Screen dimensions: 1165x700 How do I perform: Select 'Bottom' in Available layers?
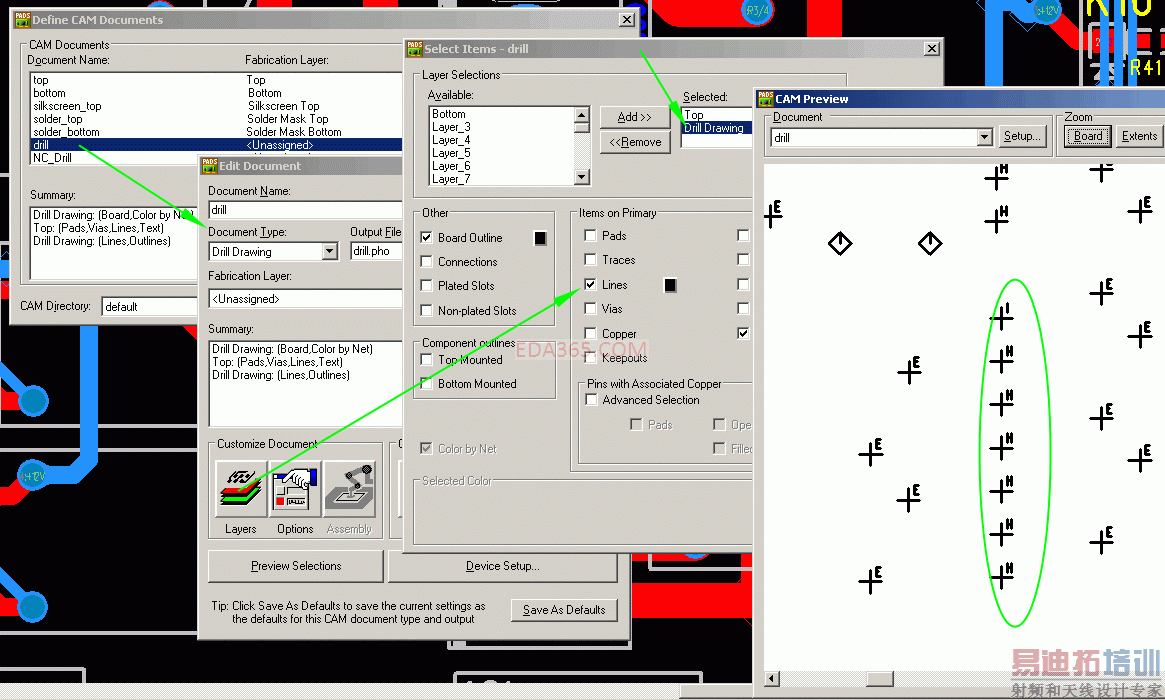502,114
